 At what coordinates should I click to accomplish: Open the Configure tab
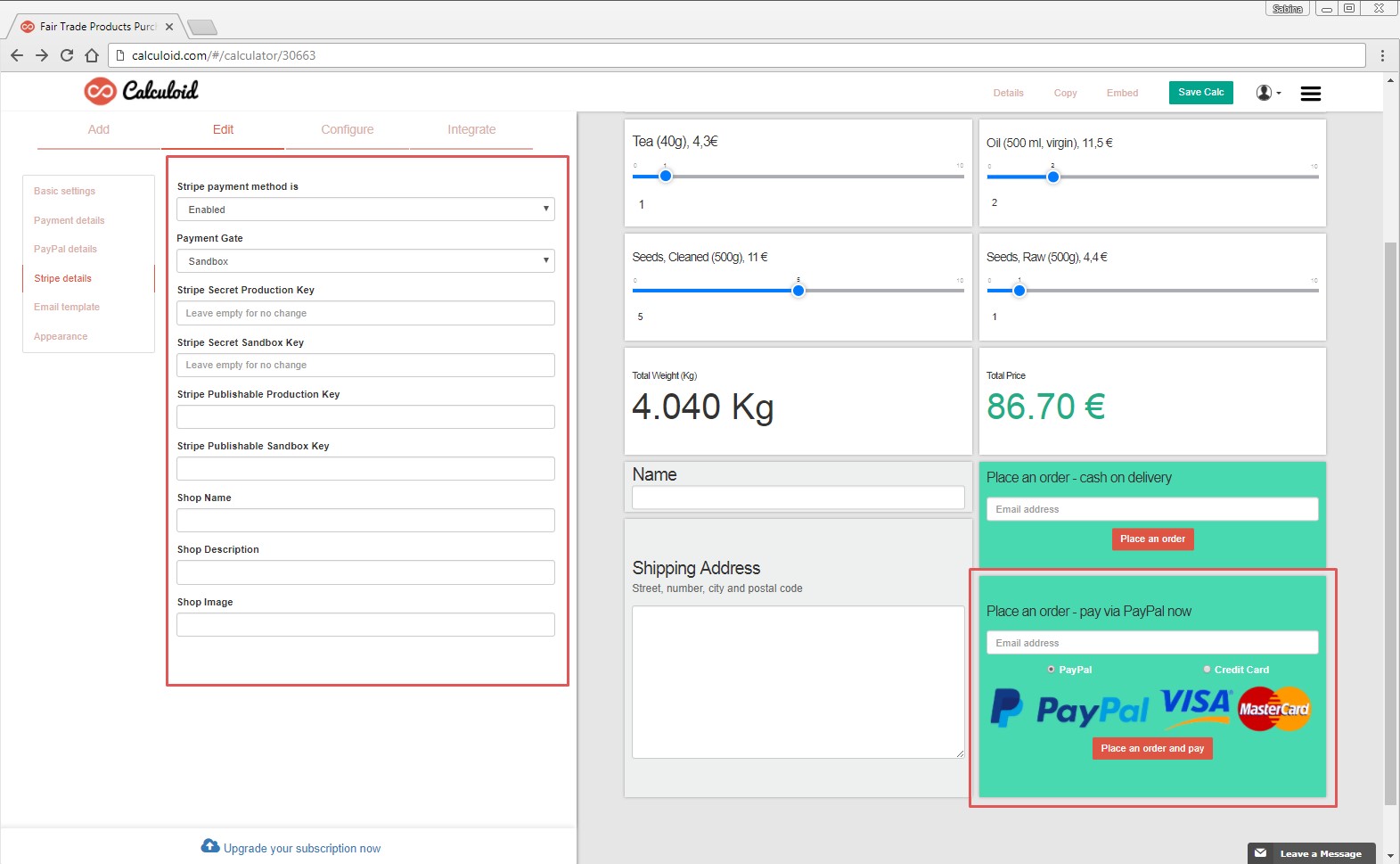coord(348,129)
